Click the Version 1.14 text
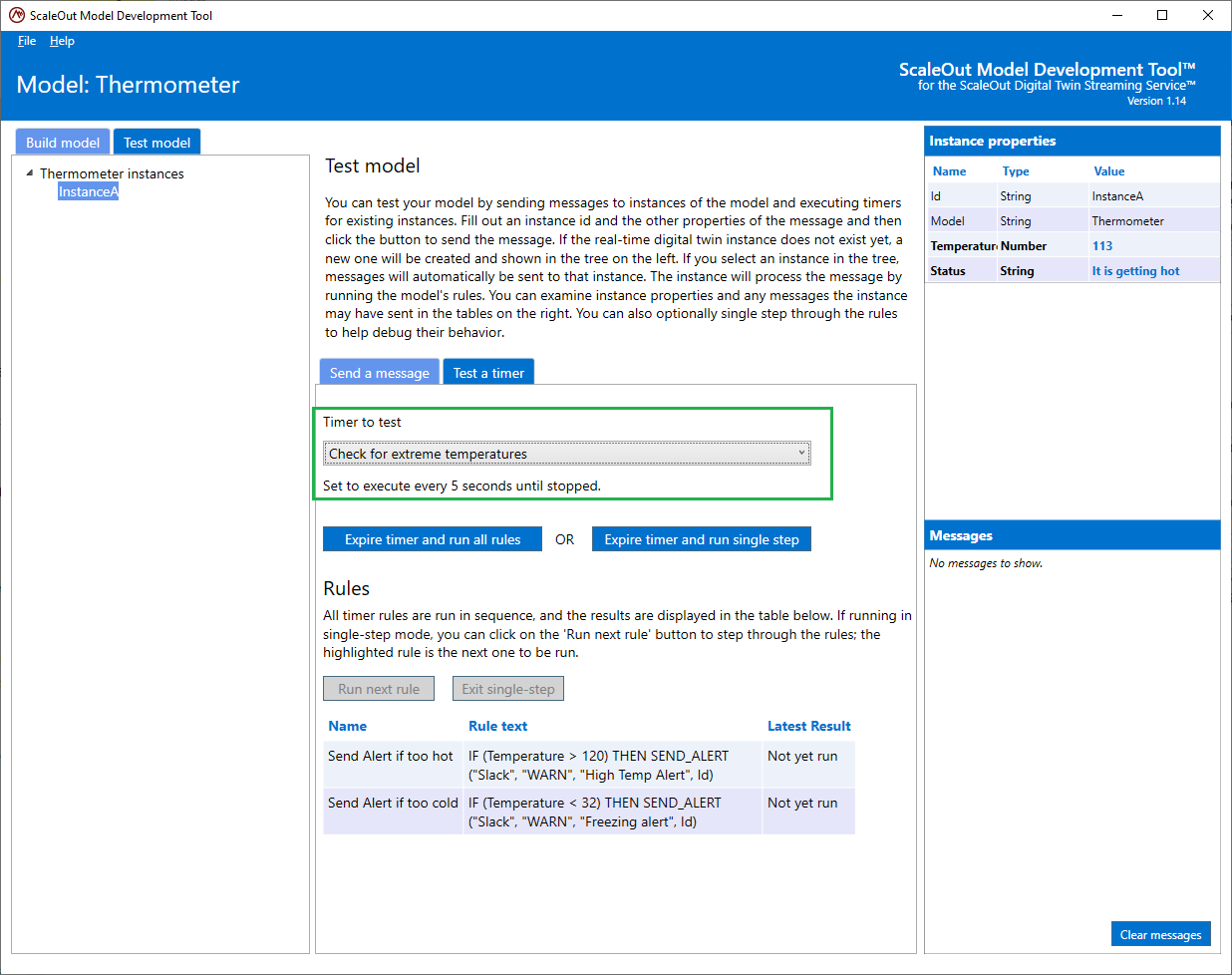Viewport: 1232px width, 975px height. [x=1156, y=101]
